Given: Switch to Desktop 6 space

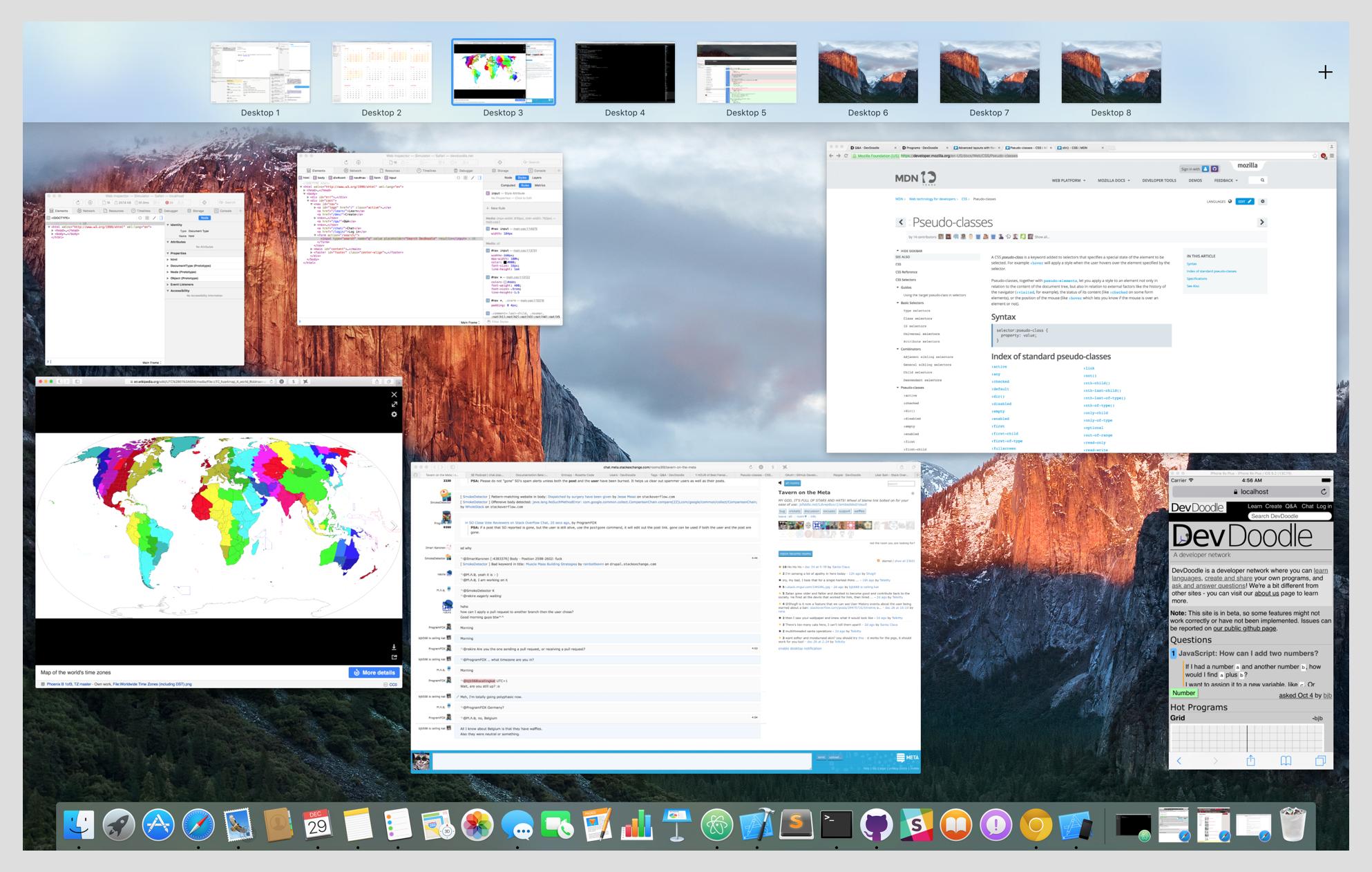Looking at the screenshot, I should pos(868,73).
